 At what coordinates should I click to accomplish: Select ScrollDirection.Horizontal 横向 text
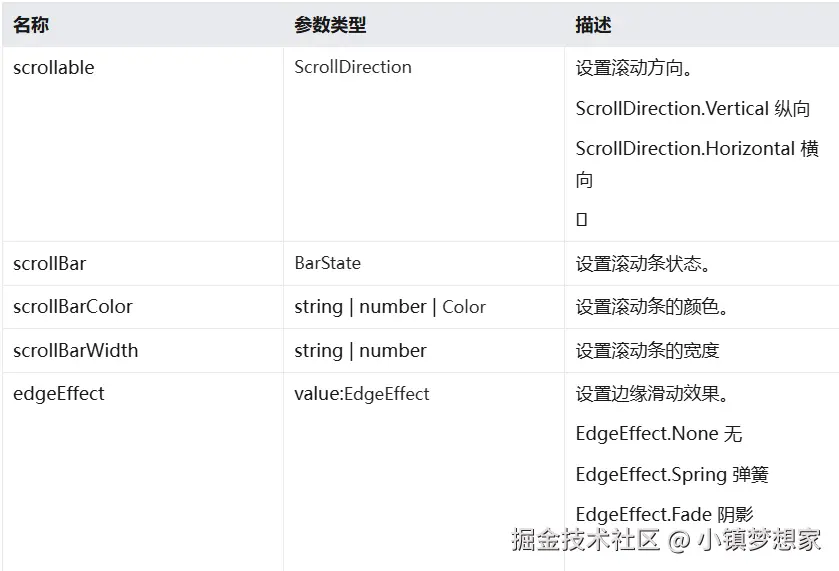tap(697, 149)
